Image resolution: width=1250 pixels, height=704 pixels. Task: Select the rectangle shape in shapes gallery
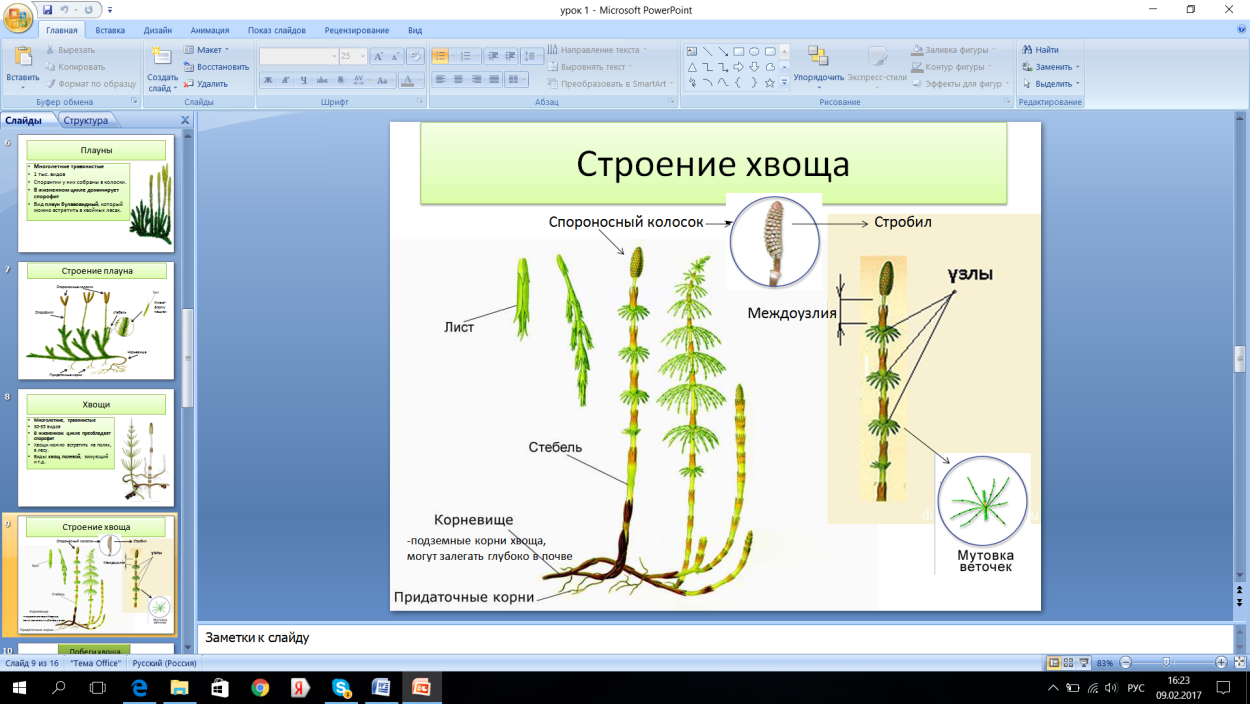[738, 51]
